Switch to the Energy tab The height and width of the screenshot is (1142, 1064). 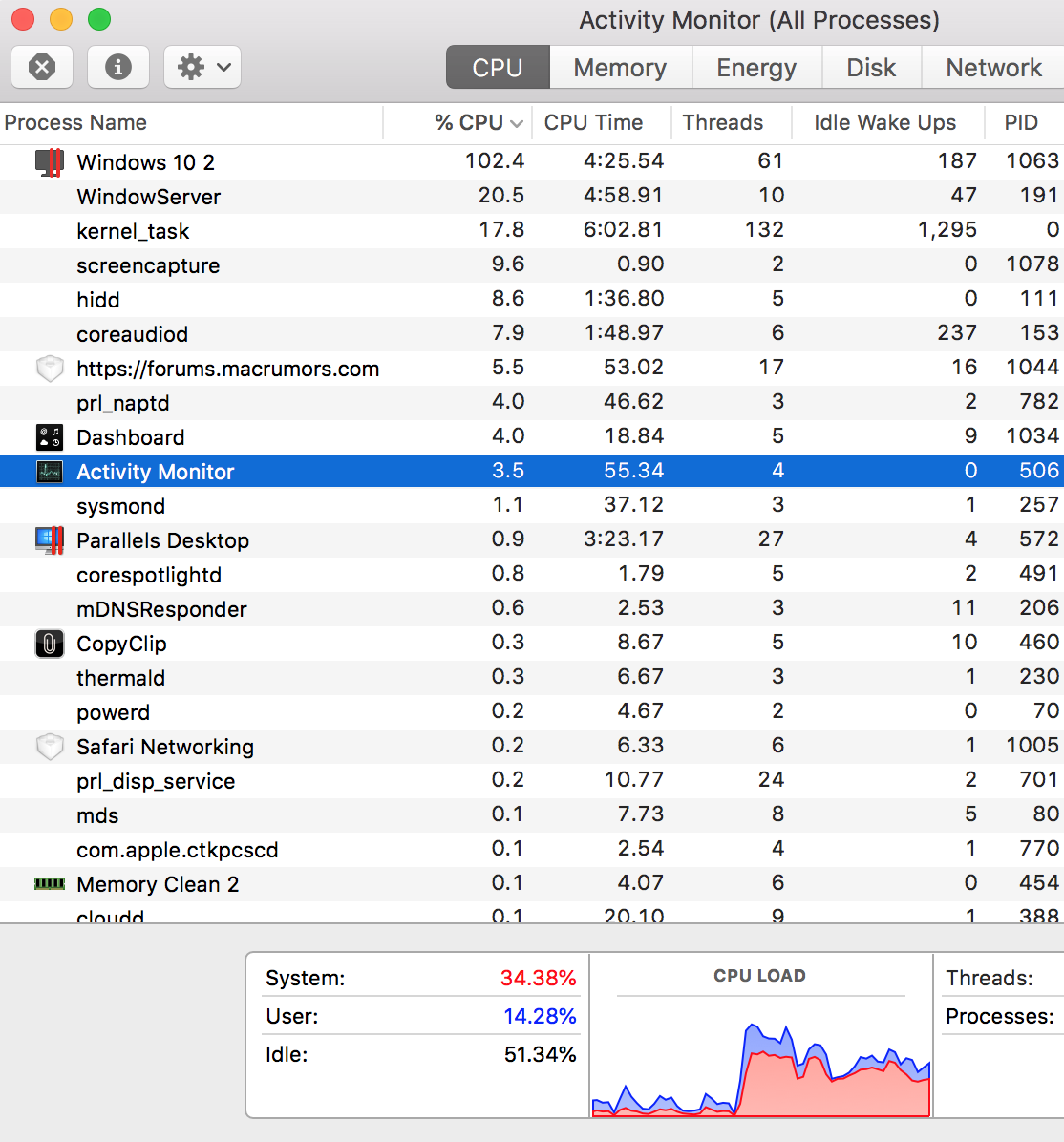coord(756,67)
